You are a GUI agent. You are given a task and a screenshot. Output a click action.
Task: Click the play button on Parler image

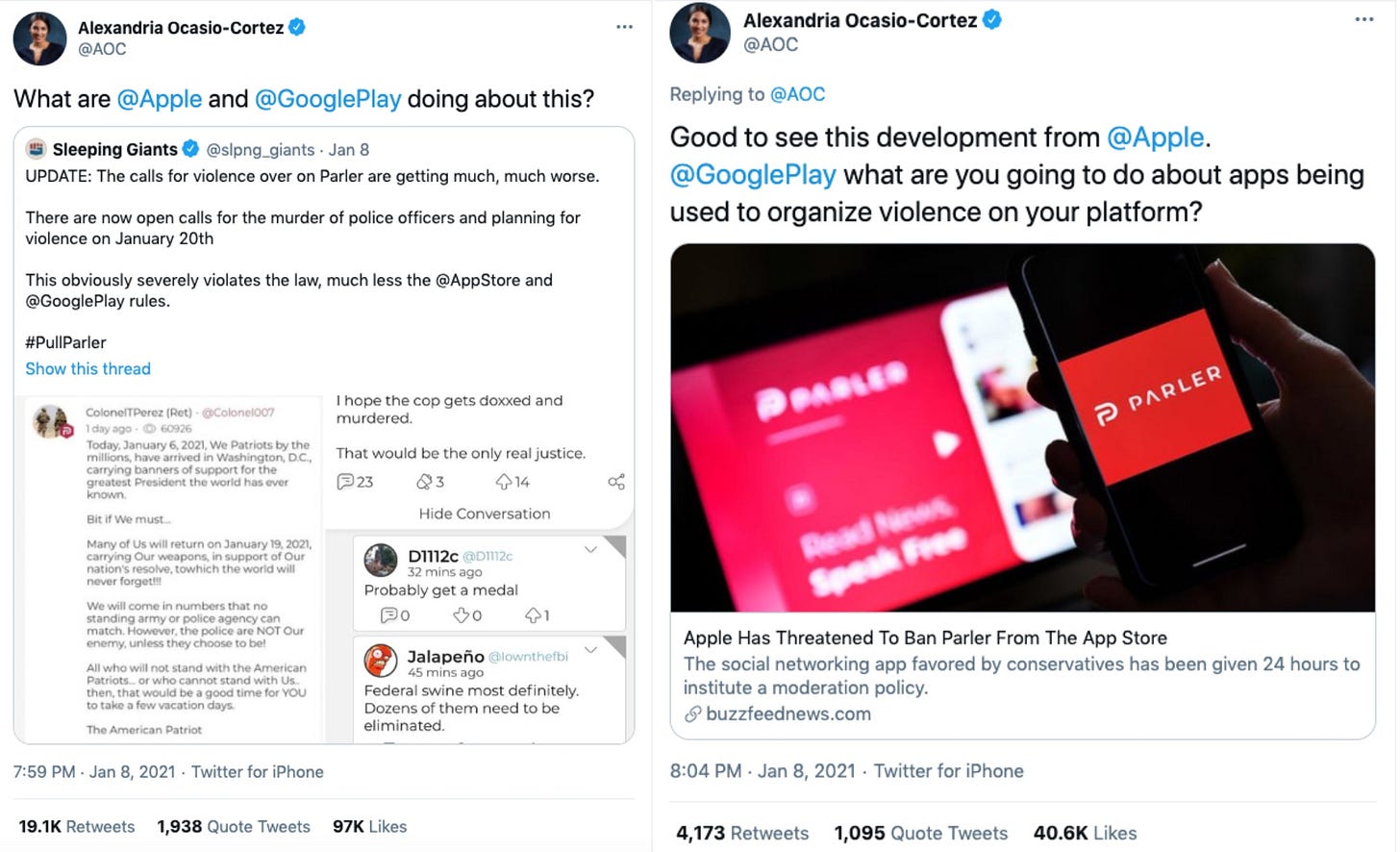click(x=947, y=442)
